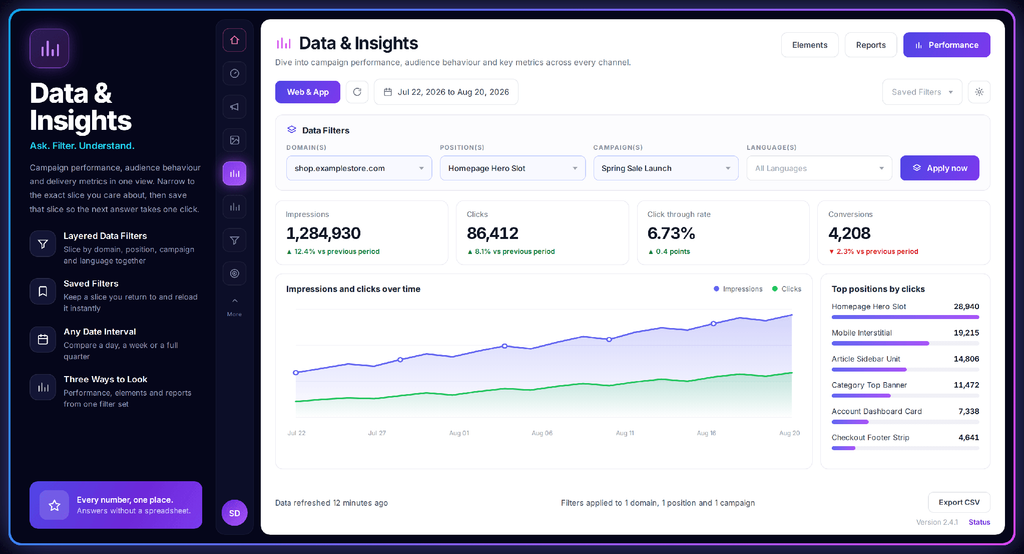Open the settings gear beside Saved Filters
The height and width of the screenshot is (554, 1024).
(979, 92)
